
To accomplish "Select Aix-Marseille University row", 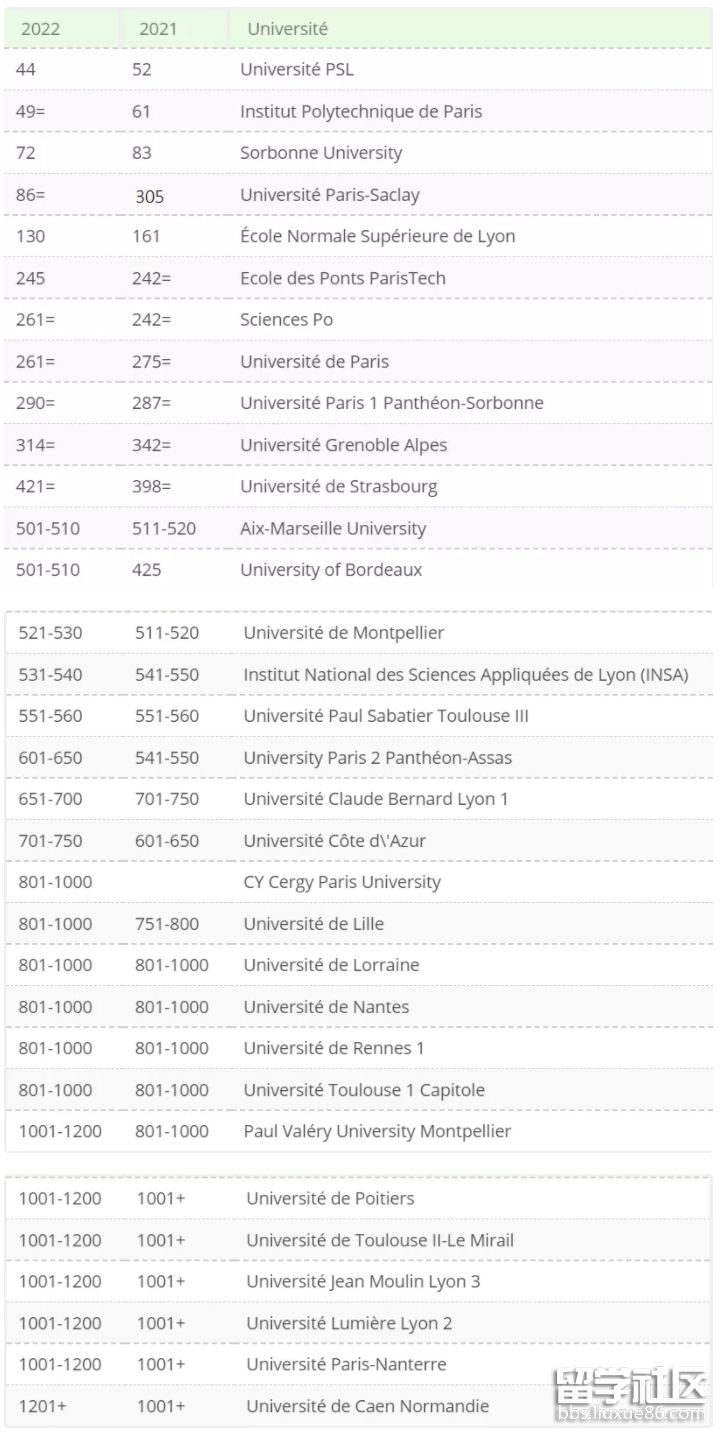I will click(x=333, y=528).
